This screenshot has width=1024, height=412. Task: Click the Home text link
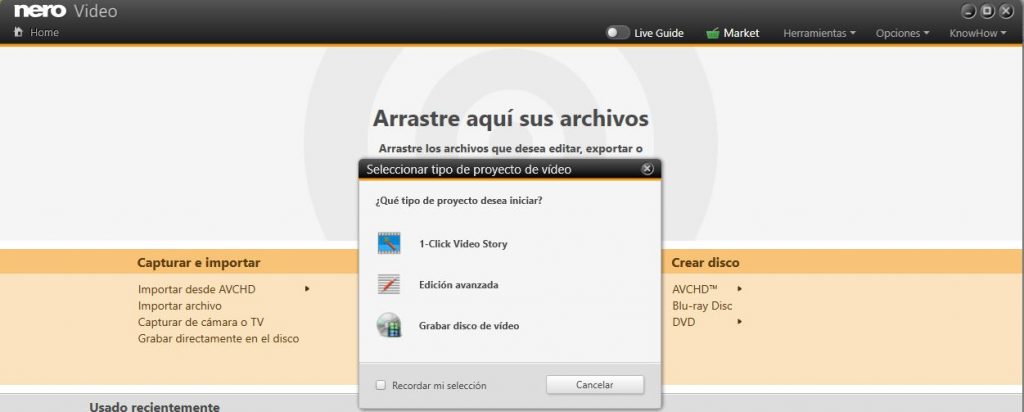tap(44, 32)
